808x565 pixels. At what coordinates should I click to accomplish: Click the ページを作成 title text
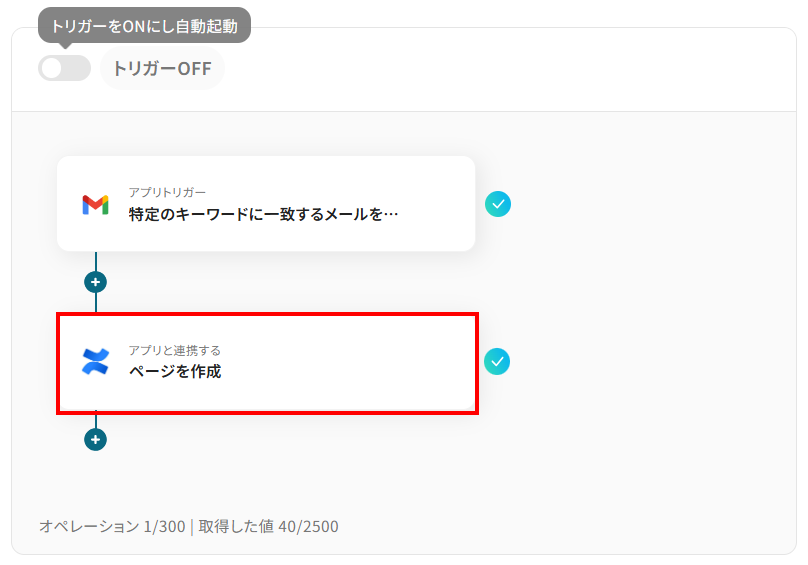coord(174,372)
